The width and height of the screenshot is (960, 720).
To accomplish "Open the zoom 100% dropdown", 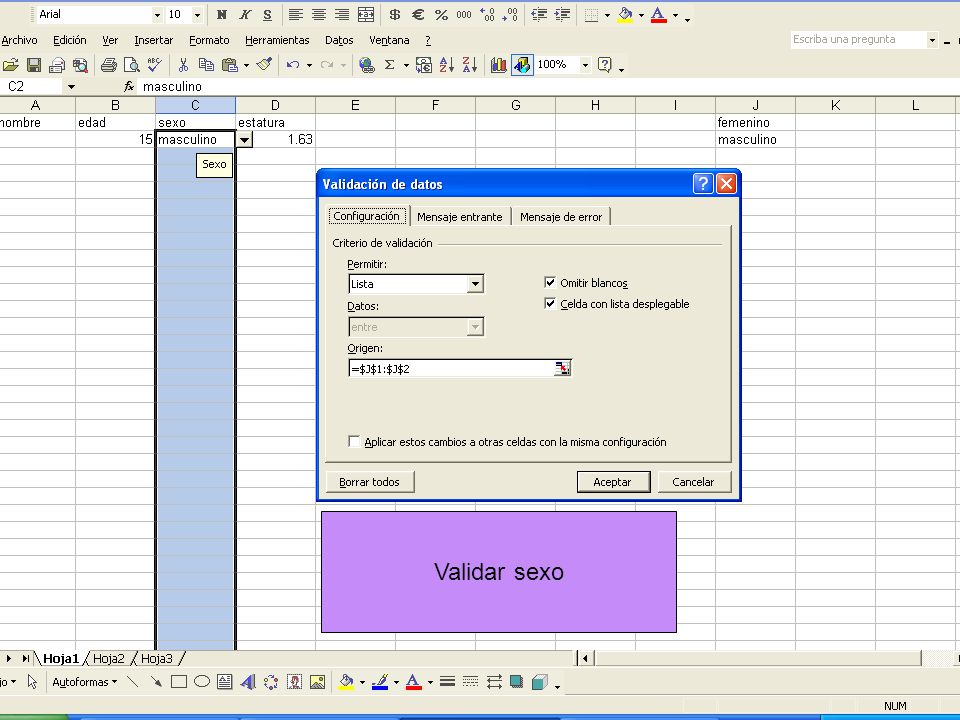I will click(585, 65).
